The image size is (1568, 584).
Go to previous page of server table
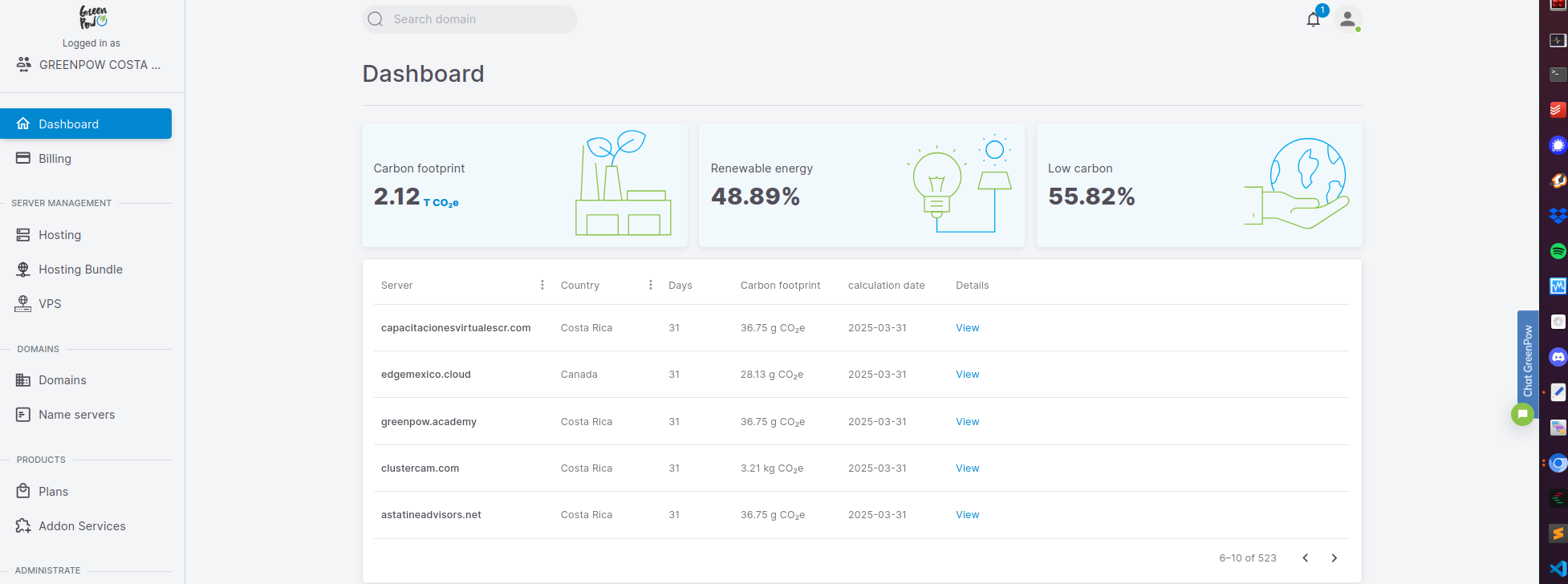(x=1305, y=558)
